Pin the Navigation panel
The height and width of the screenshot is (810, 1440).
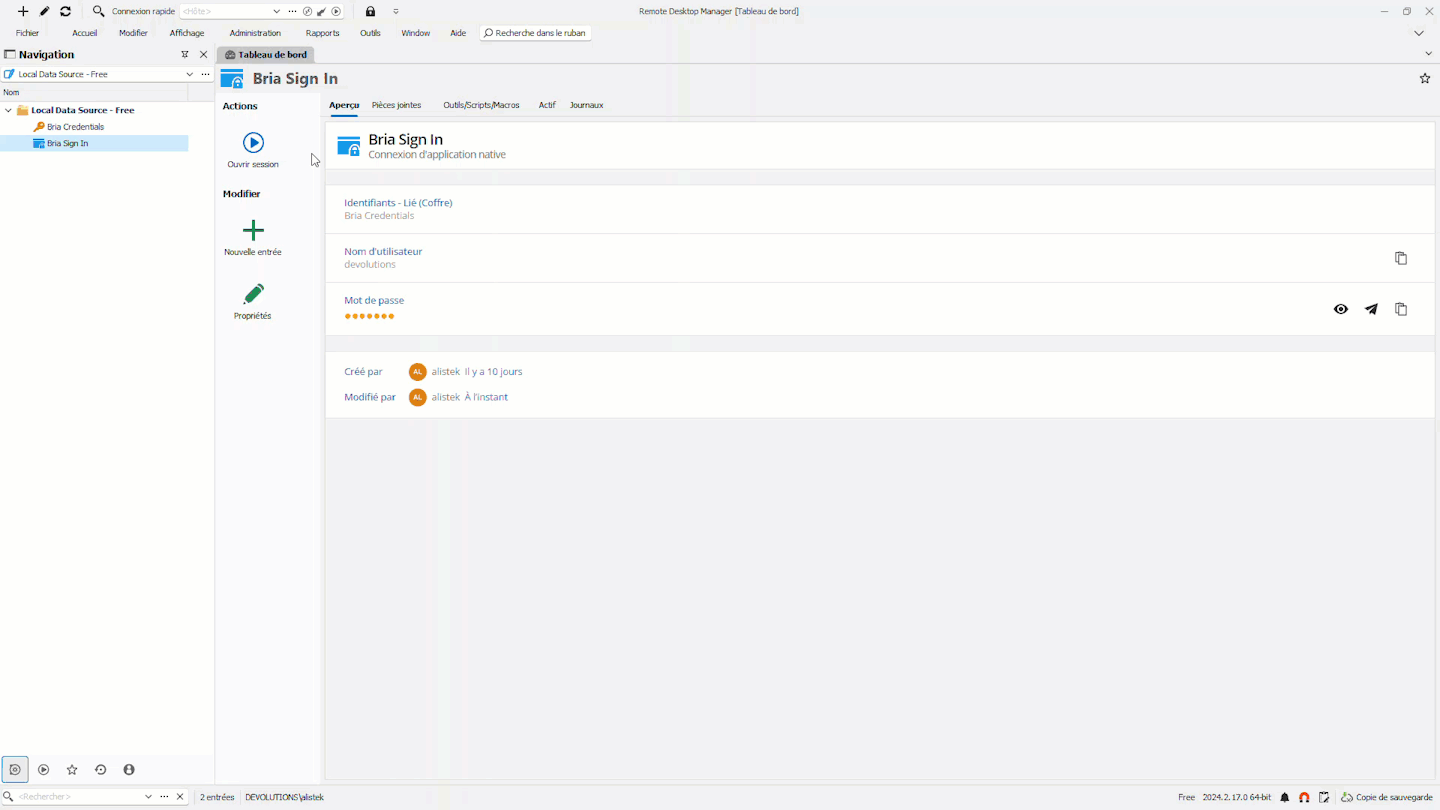(184, 54)
